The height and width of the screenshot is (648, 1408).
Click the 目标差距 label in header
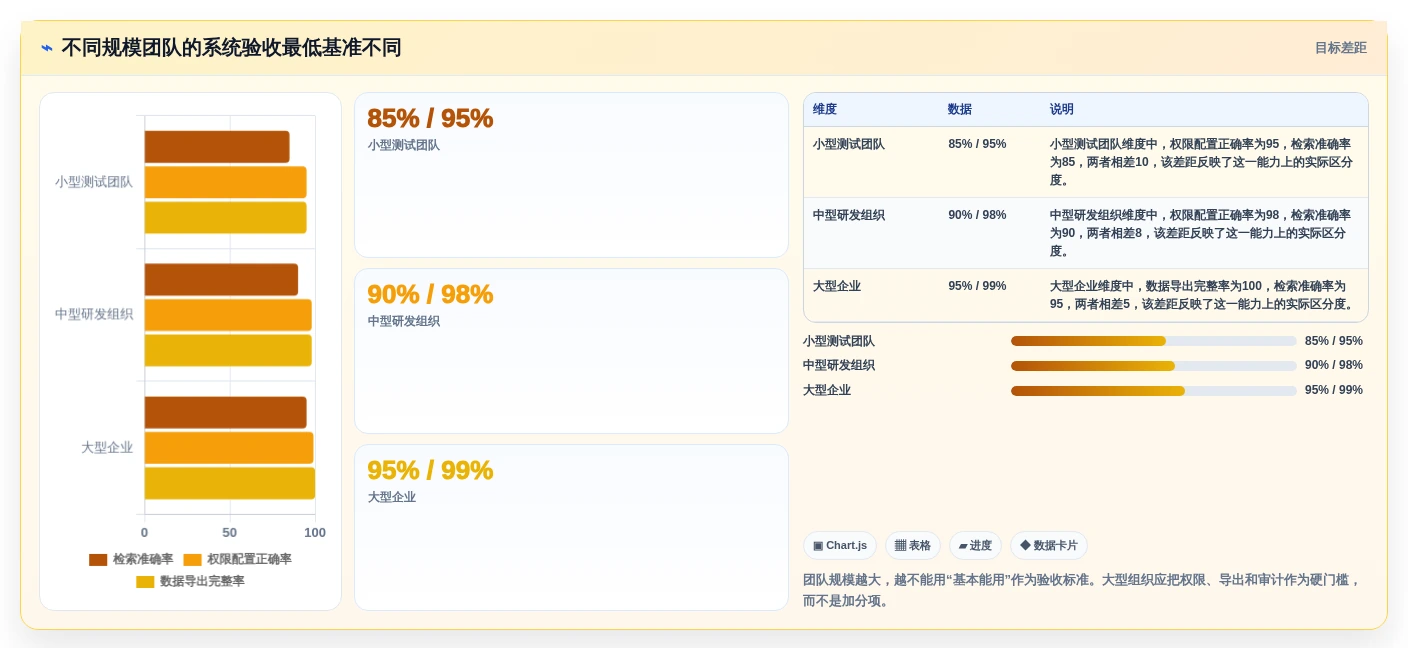pos(1340,48)
